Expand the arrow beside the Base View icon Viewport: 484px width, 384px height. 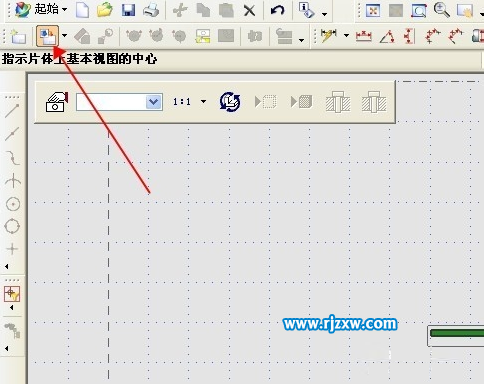pos(64,35)
